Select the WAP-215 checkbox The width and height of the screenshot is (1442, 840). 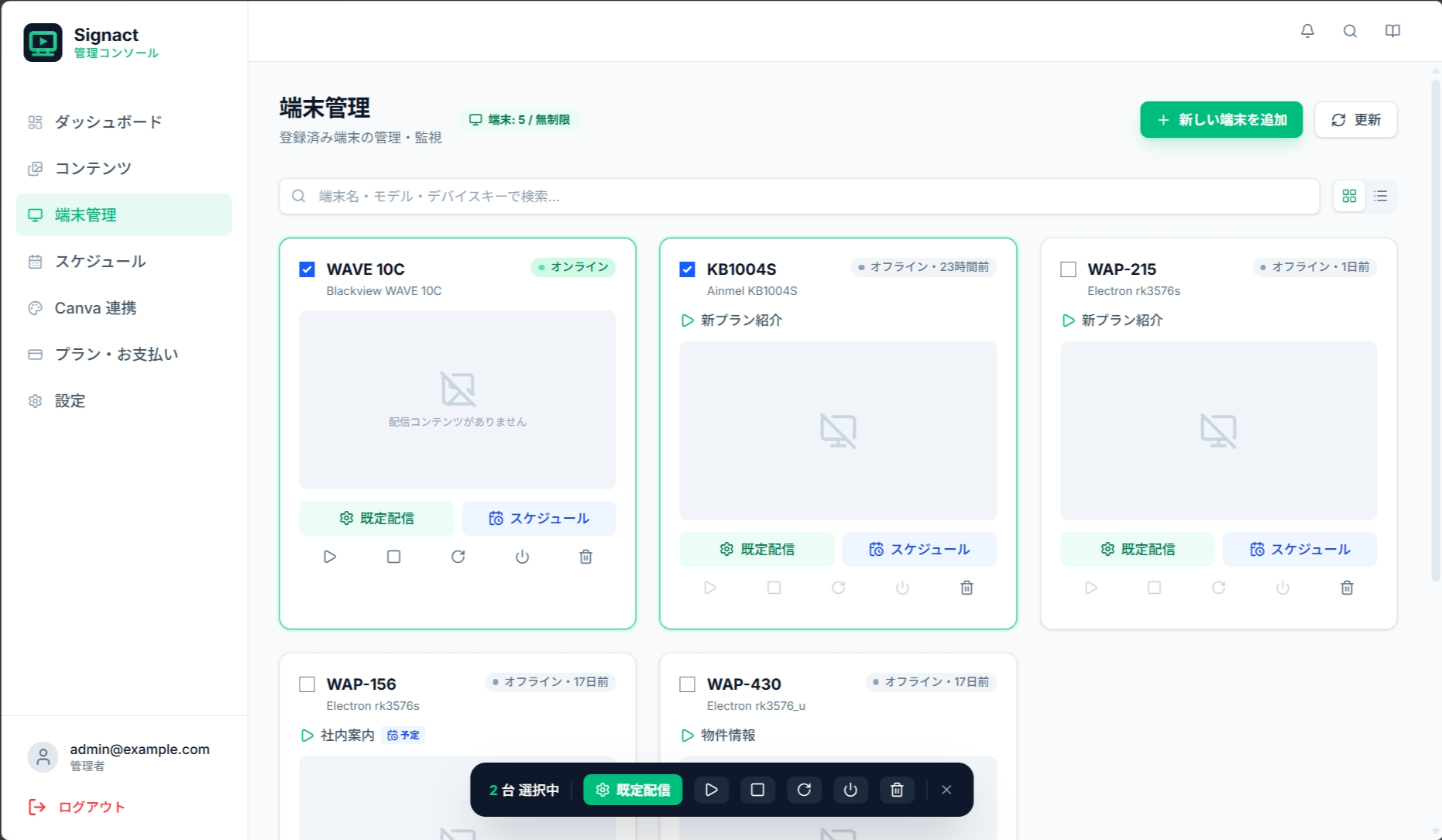(x=1068, y=269)
